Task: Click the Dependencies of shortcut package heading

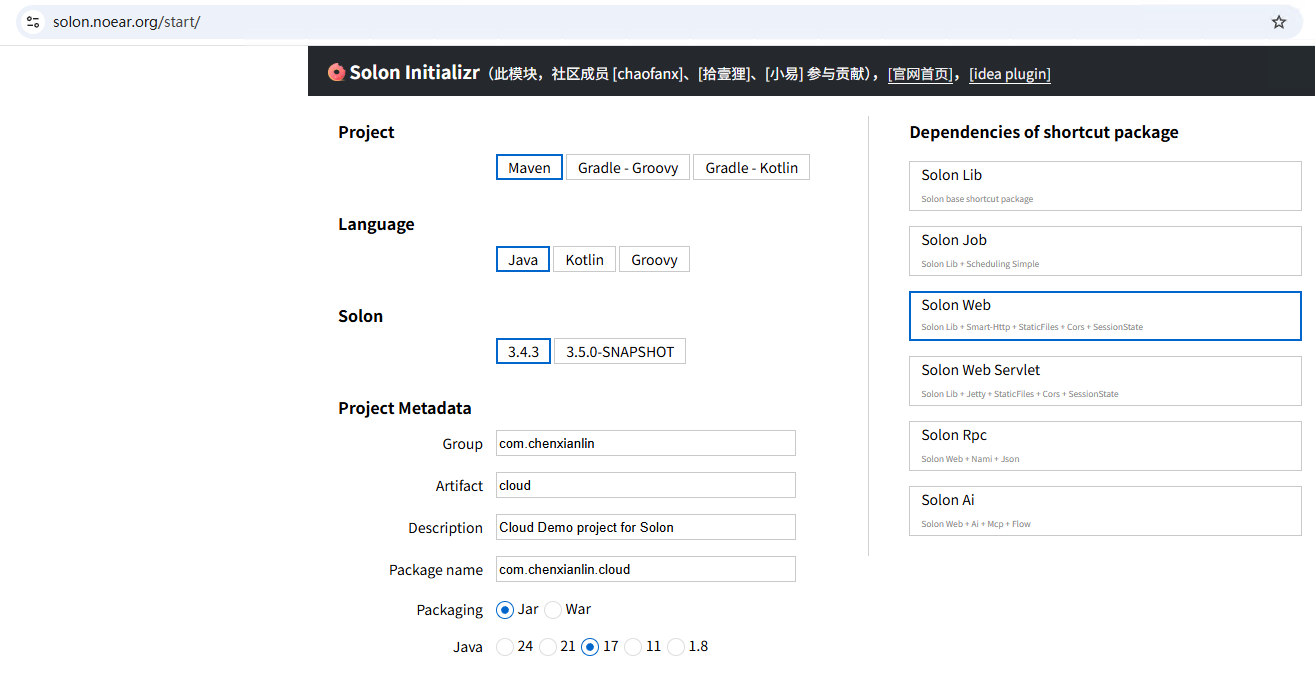Action: 1044,132
